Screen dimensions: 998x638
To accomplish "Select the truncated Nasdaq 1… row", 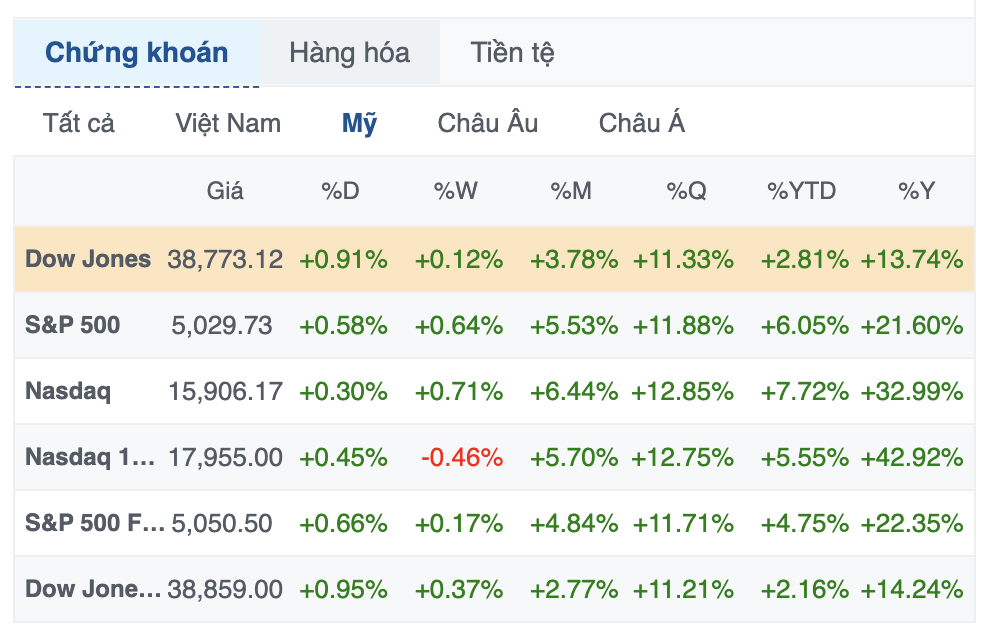I will (x=90, y=457).
